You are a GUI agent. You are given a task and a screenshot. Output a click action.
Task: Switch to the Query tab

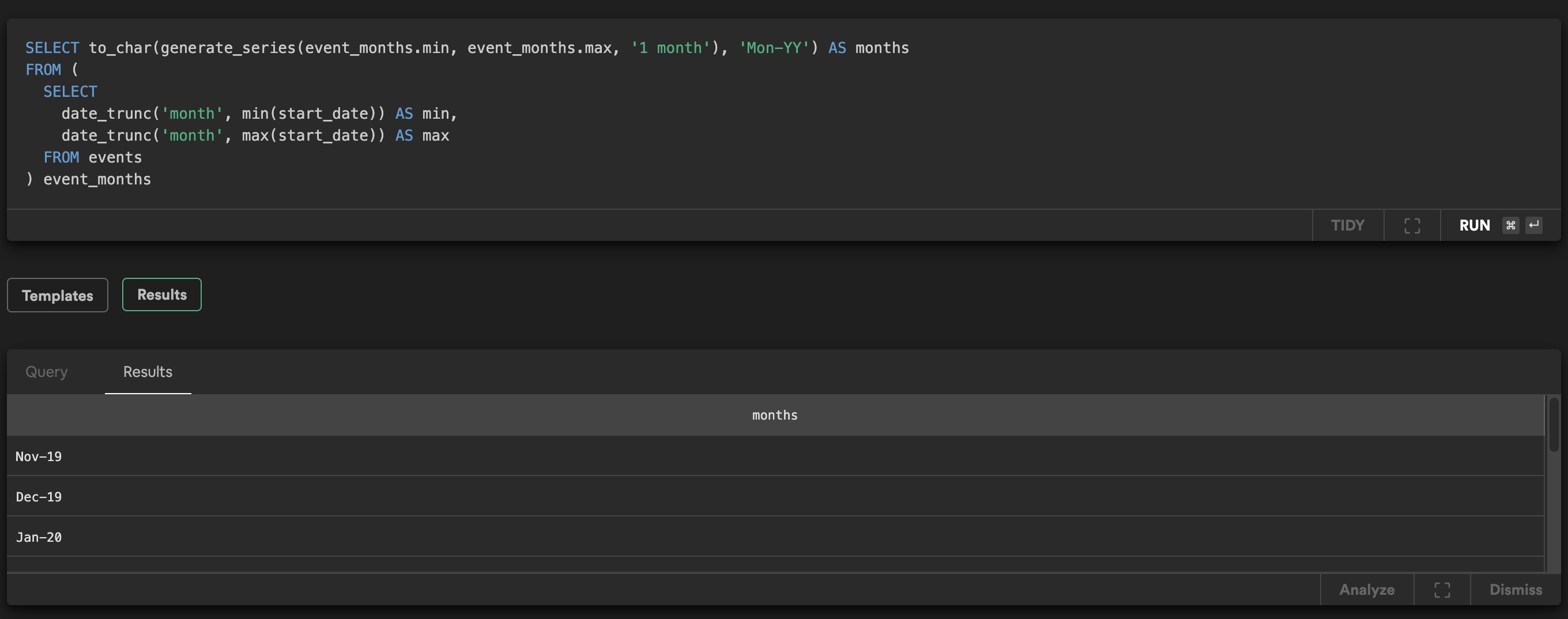pos(46,371)
